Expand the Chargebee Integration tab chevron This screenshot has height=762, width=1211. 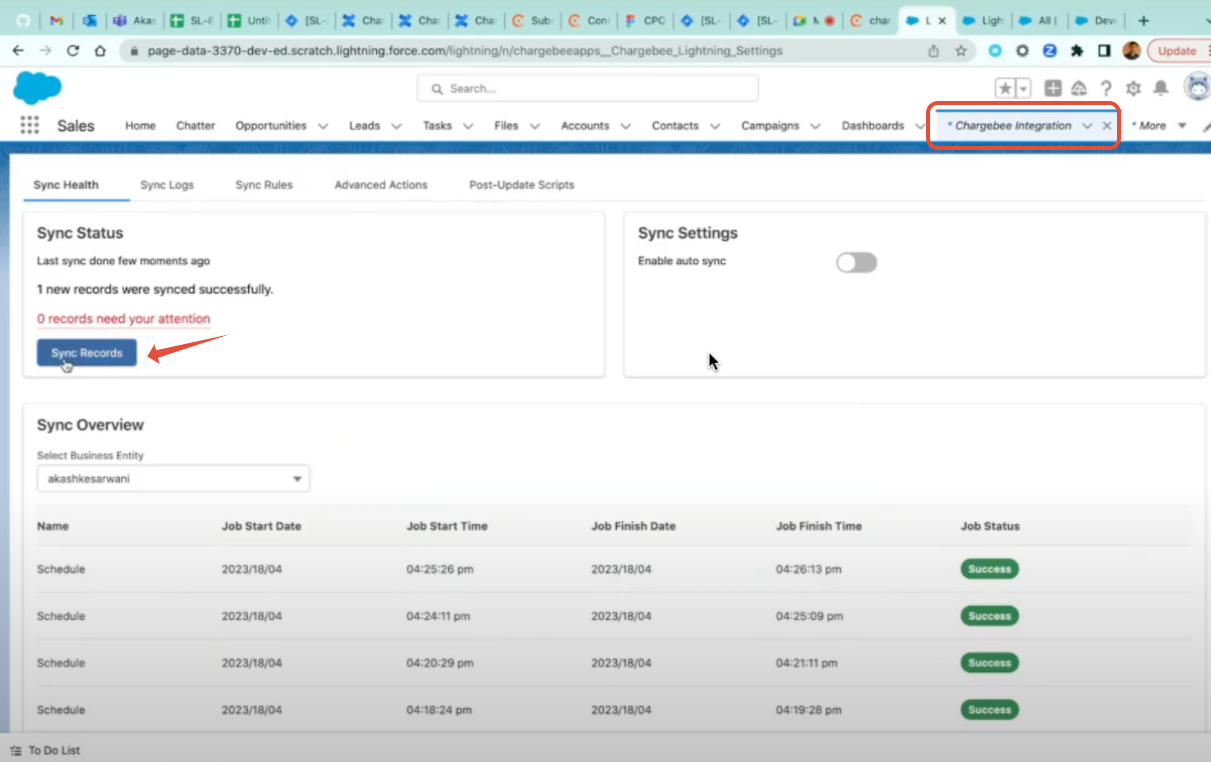1086,126
